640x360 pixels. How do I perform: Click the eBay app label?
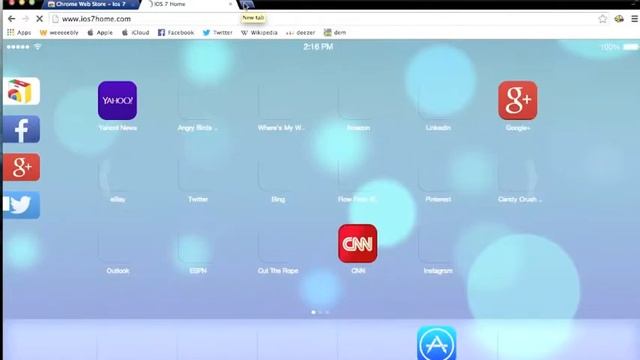(x=118, y=199)
